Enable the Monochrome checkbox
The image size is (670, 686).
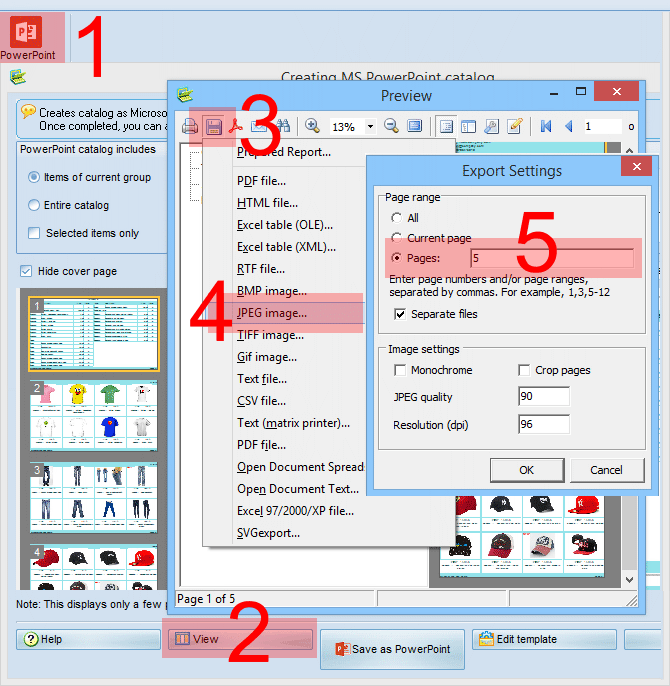pyautogui.click(x=400, y=370)
